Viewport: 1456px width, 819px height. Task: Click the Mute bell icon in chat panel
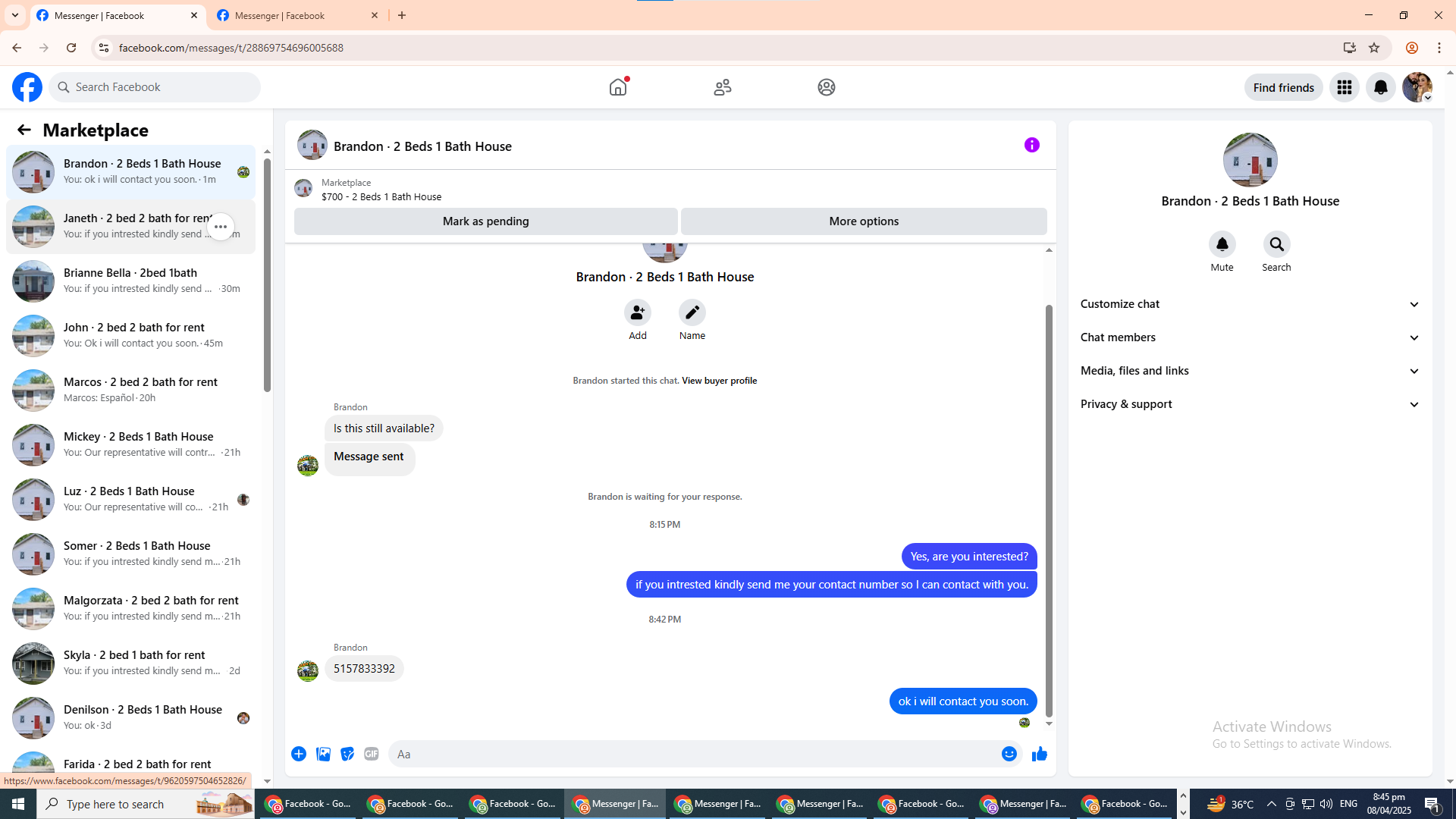(x=1222, y=244)
